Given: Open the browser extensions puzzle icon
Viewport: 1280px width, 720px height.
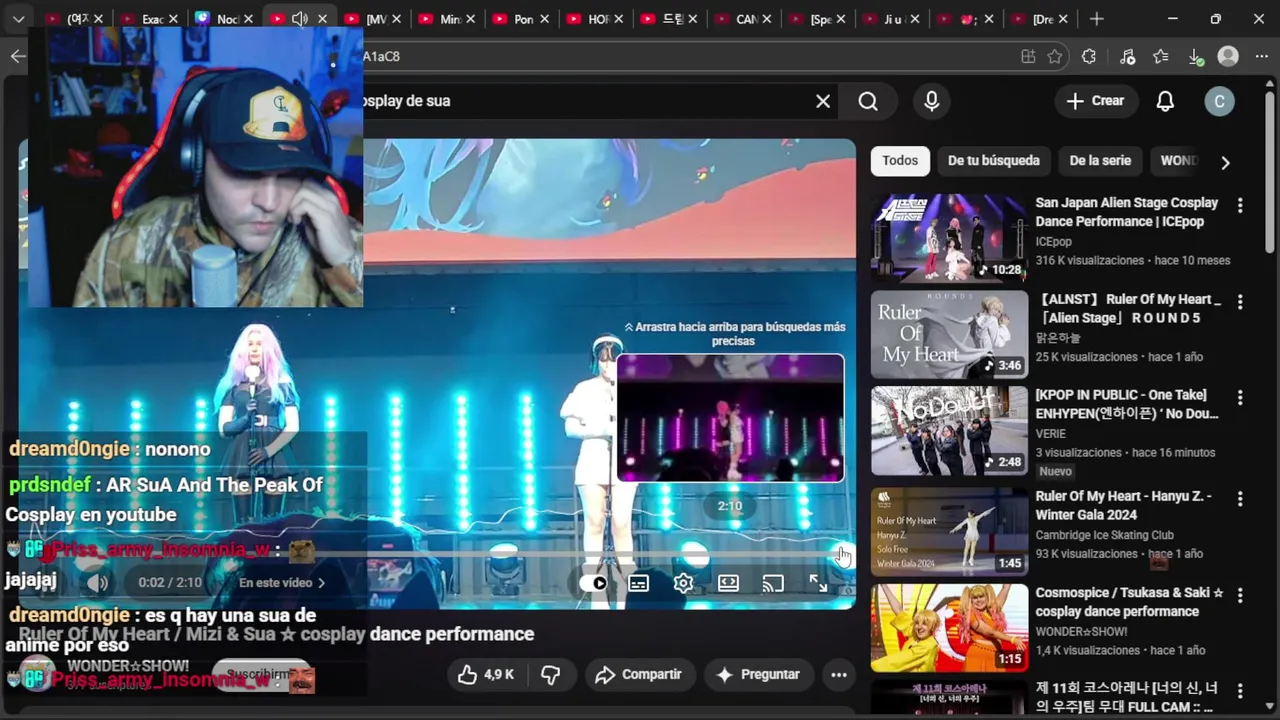Looking at the screenshot, I should [1089, 57].
